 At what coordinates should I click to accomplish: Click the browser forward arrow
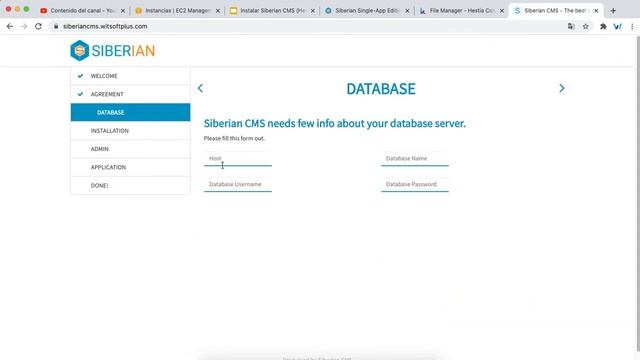coord(24,26)
